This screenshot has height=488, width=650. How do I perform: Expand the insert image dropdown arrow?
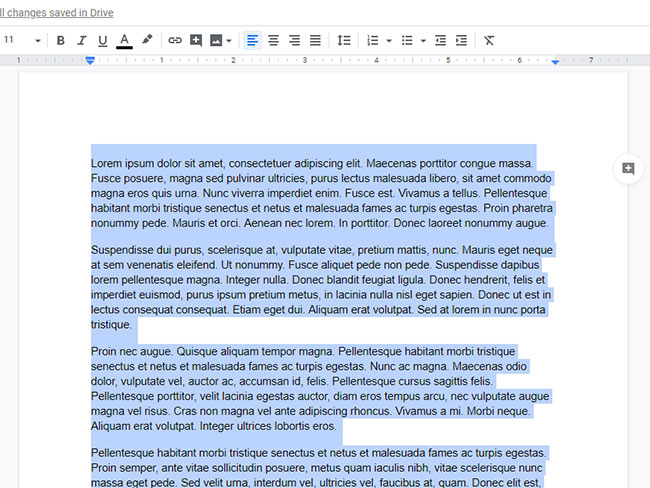coord(229,41)
